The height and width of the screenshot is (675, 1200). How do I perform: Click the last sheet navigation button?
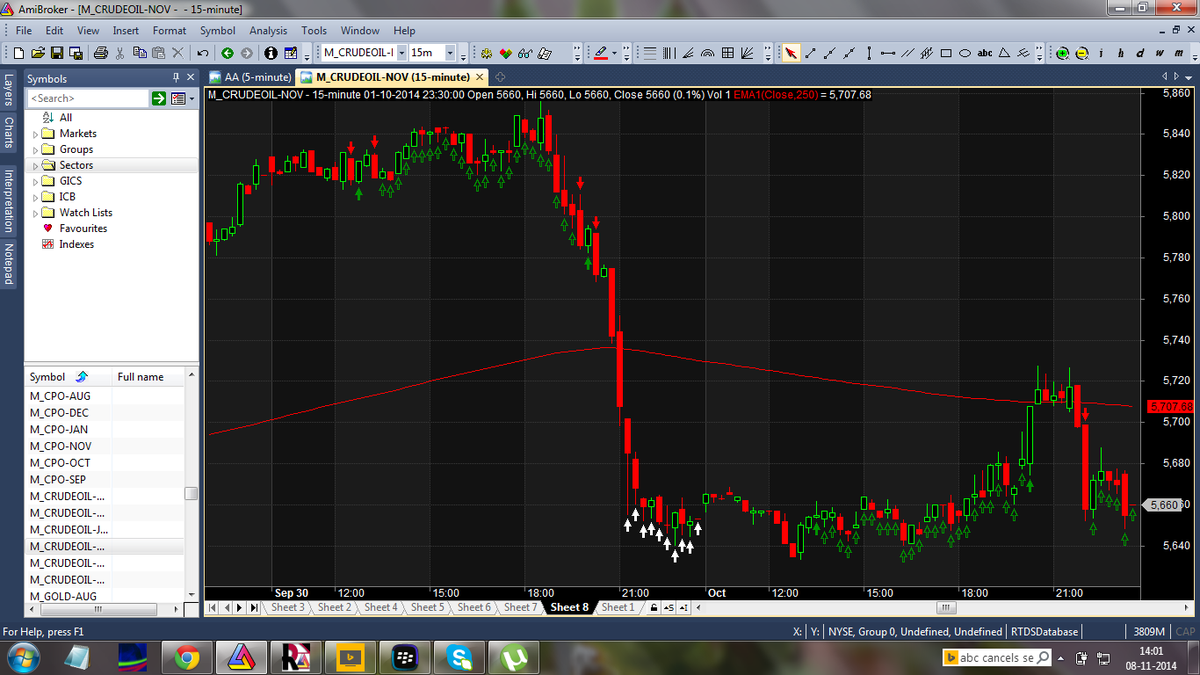[255, 607]
